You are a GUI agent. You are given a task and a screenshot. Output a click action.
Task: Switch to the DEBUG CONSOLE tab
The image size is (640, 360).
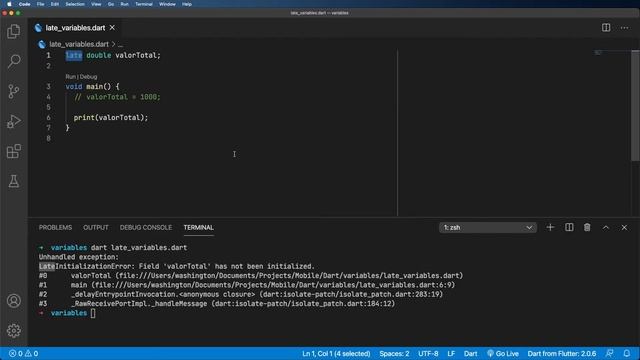coord(146,227)
